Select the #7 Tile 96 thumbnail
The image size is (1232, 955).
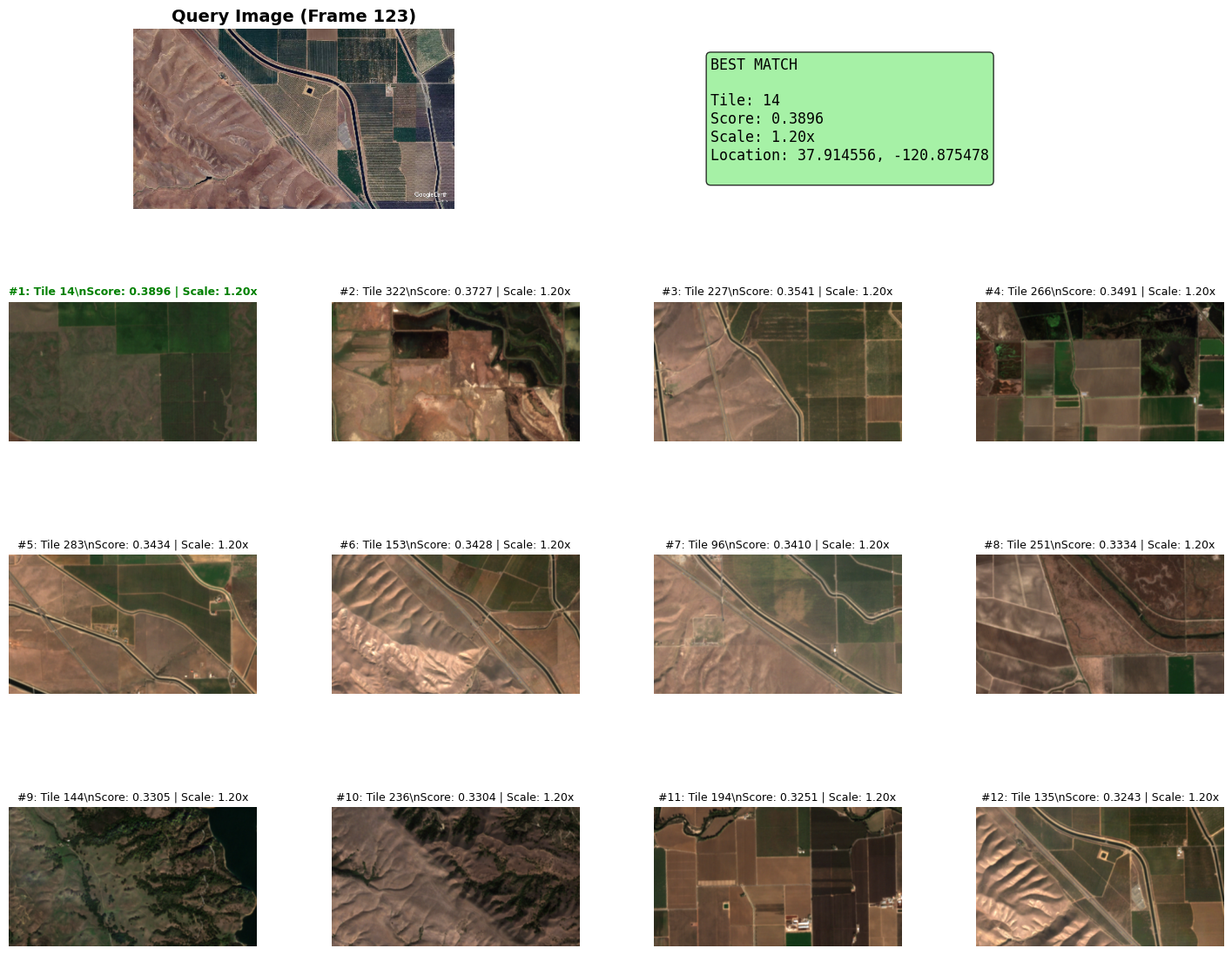(778, 624)
